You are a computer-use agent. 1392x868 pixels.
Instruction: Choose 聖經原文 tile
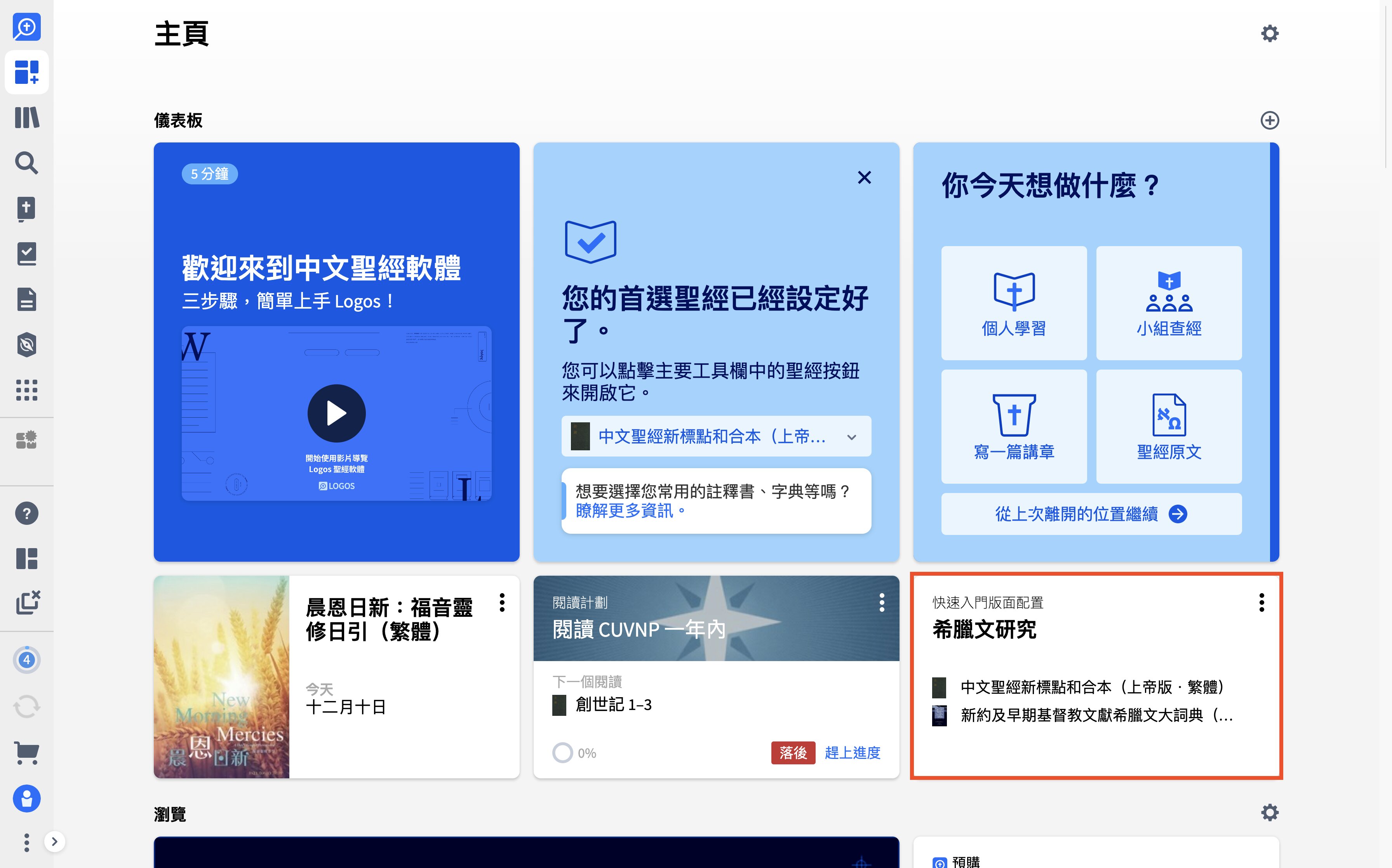pyautogui.click(x=1169, y=427)
